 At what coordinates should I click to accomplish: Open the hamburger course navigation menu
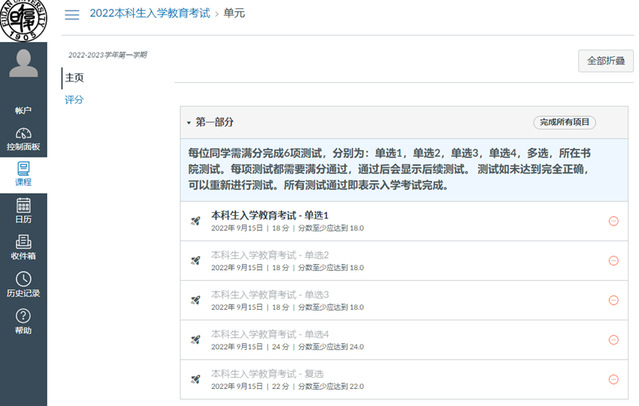click(x=72, y=15)
